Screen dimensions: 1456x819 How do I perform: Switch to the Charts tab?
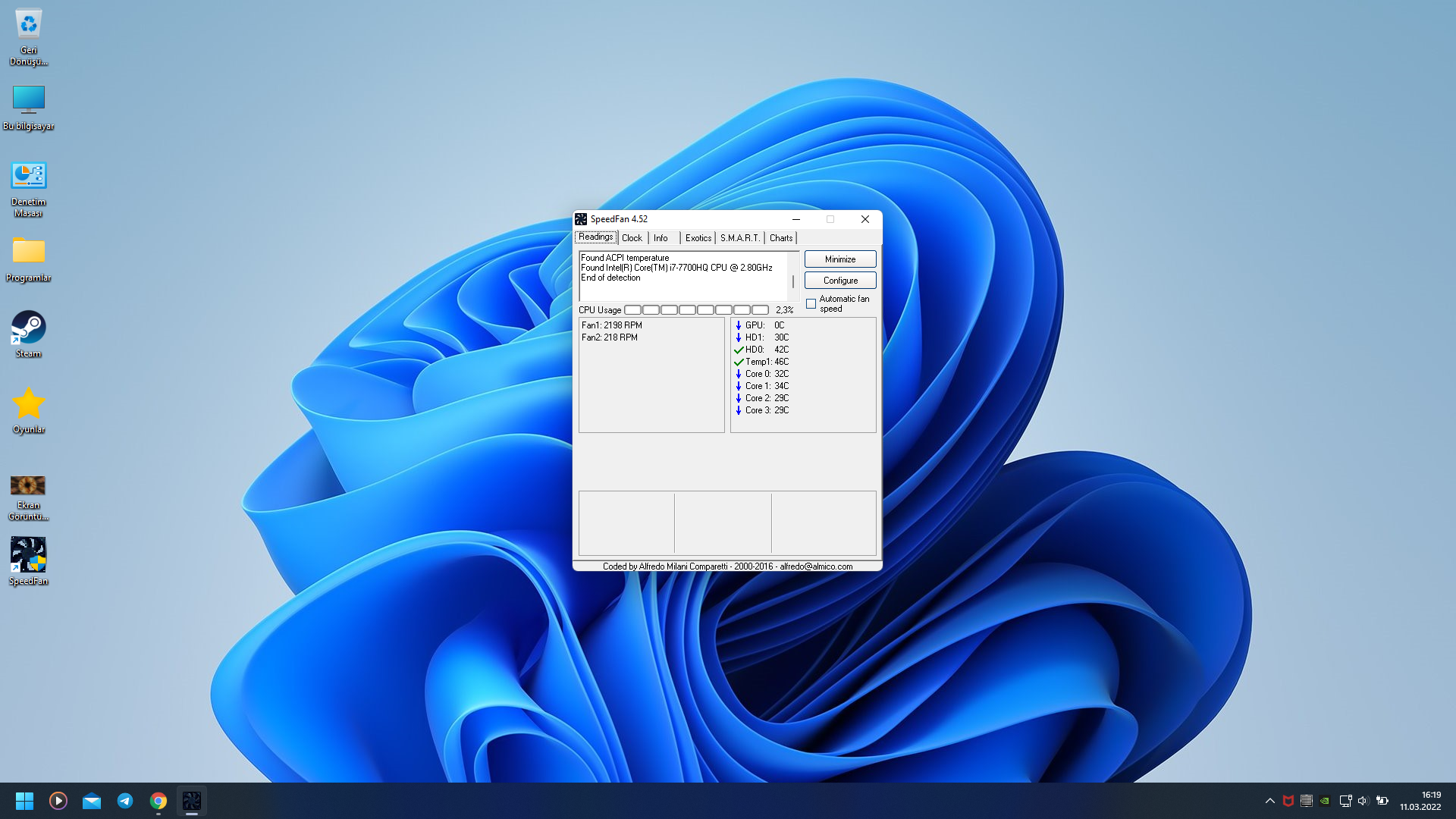click(x=780, y=238)
